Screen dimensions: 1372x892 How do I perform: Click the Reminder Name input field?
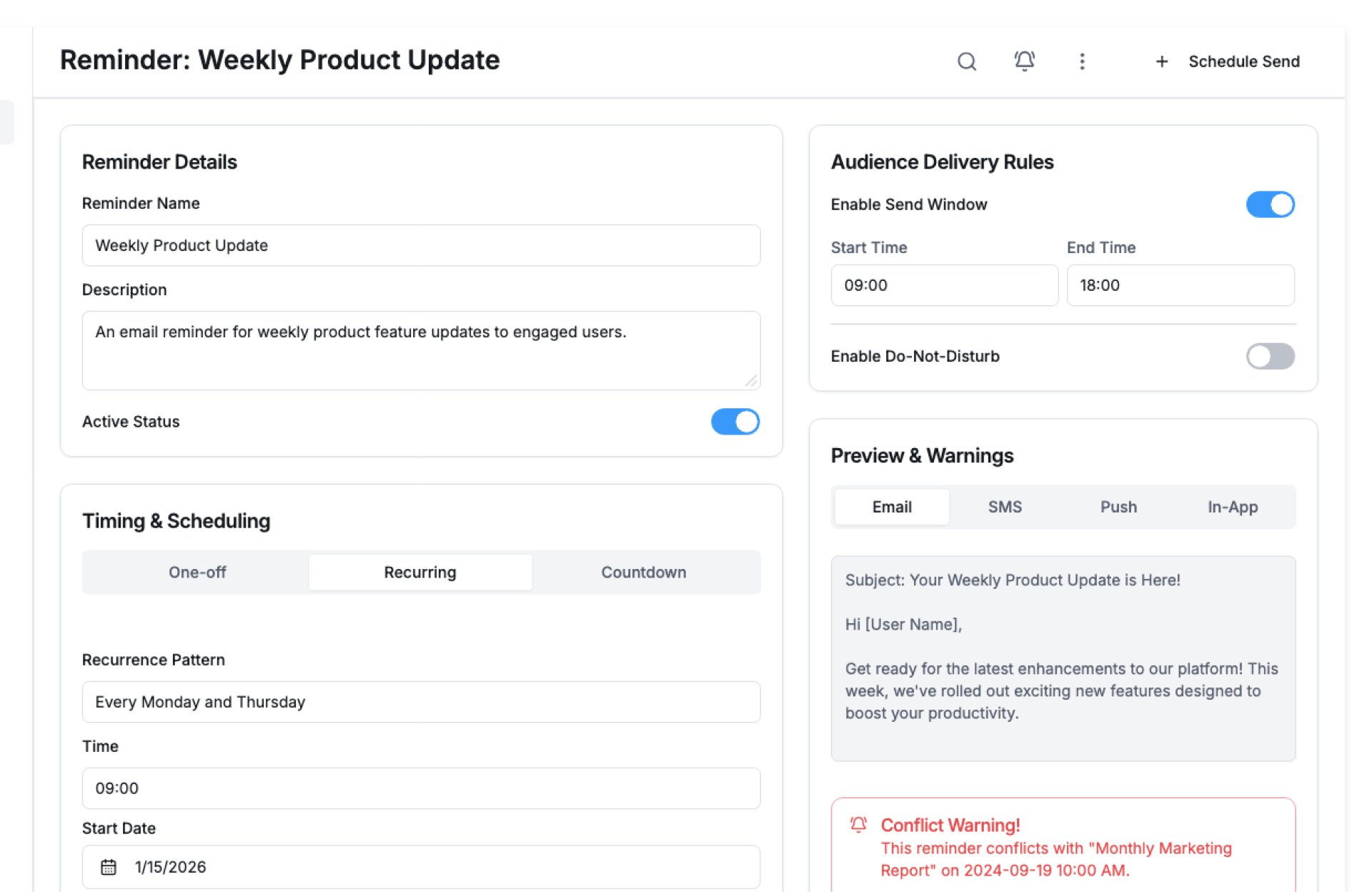coord(421,245)
